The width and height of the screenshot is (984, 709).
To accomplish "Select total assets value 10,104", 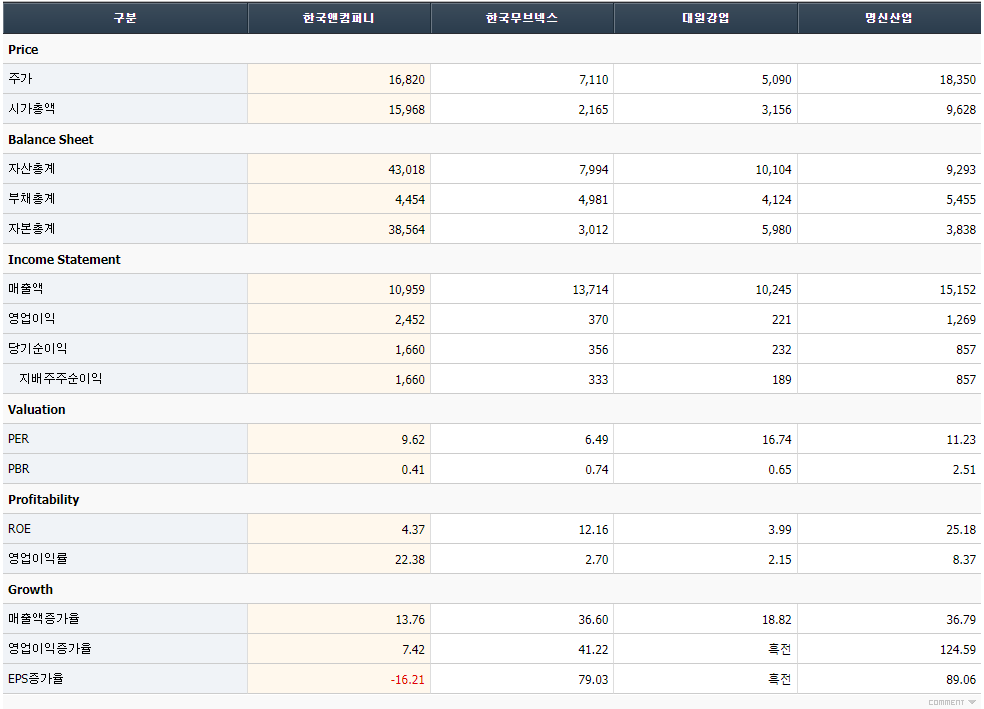I will pyautogui.click(x=773, y=169).
